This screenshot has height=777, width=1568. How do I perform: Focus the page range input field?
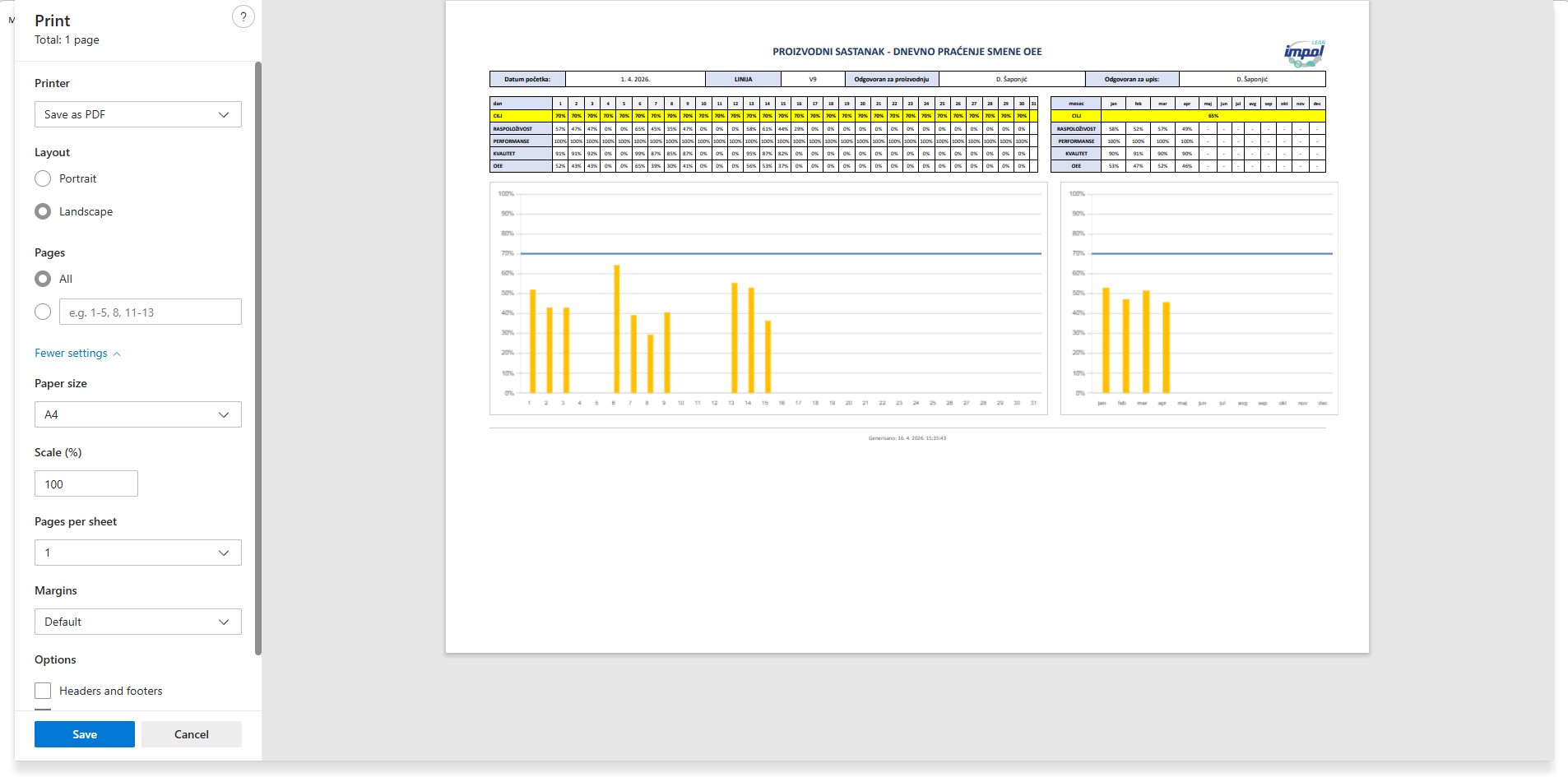(151, 312)
